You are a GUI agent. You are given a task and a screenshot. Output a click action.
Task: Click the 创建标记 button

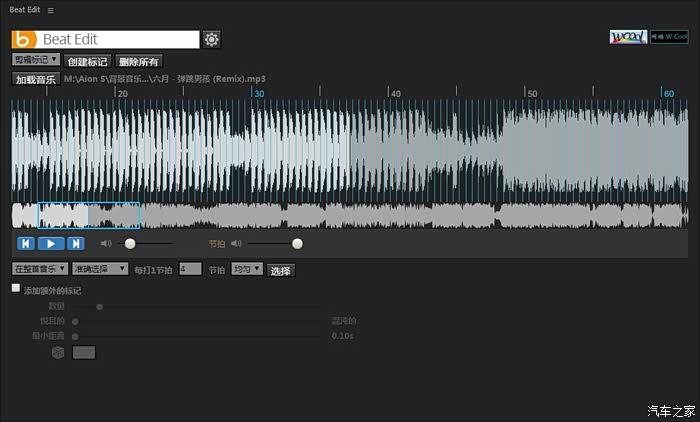(88, 62)
